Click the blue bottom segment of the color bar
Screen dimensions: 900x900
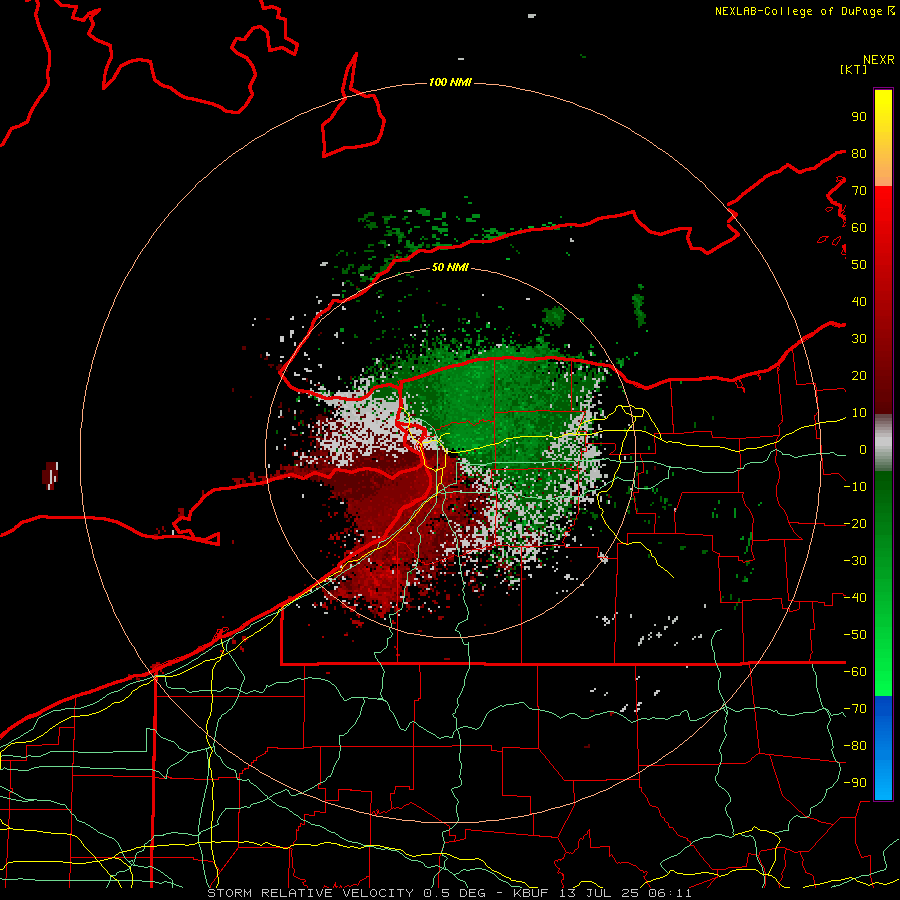click(883, 748)
